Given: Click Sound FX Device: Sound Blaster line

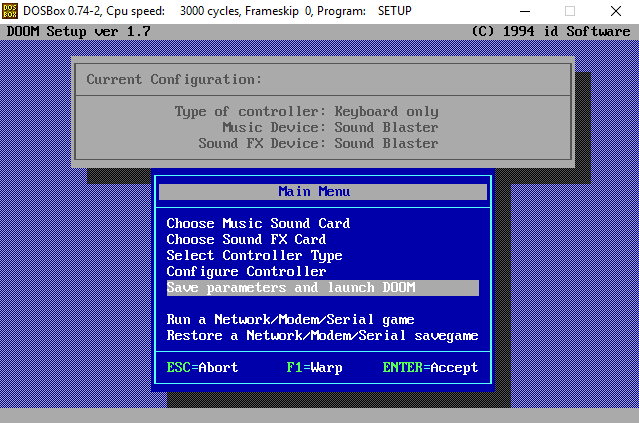Looking at the screenshot, I should [318, 143].
